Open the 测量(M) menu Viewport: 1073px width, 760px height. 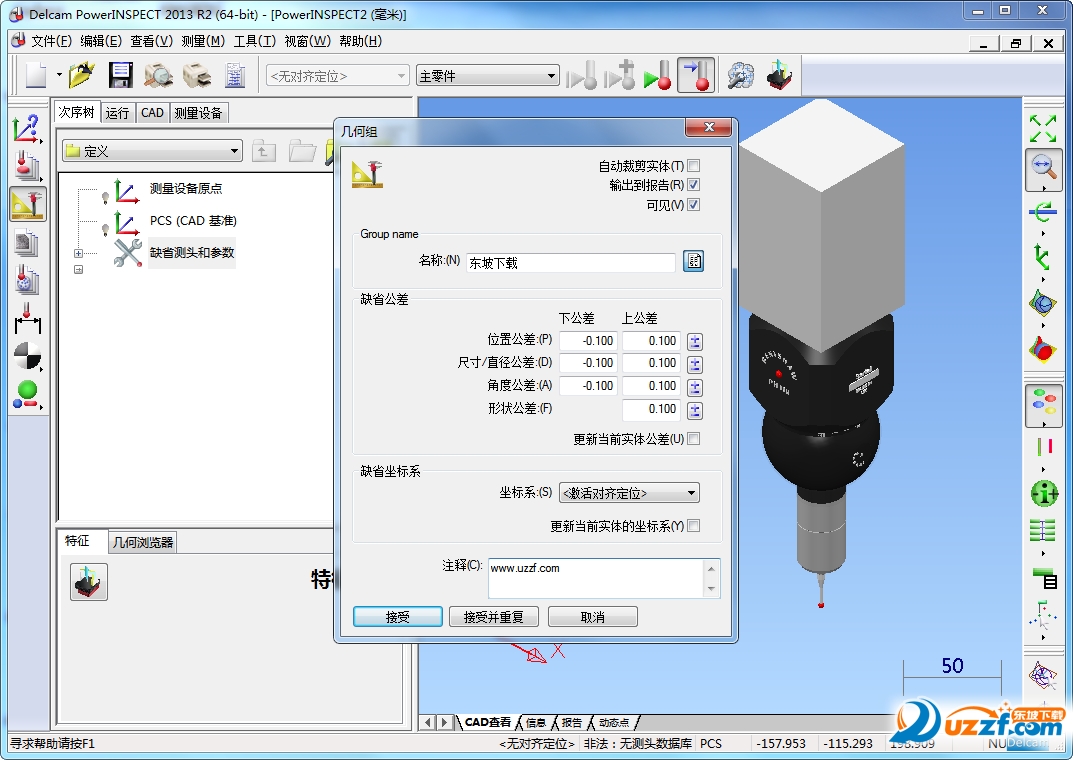203,41
